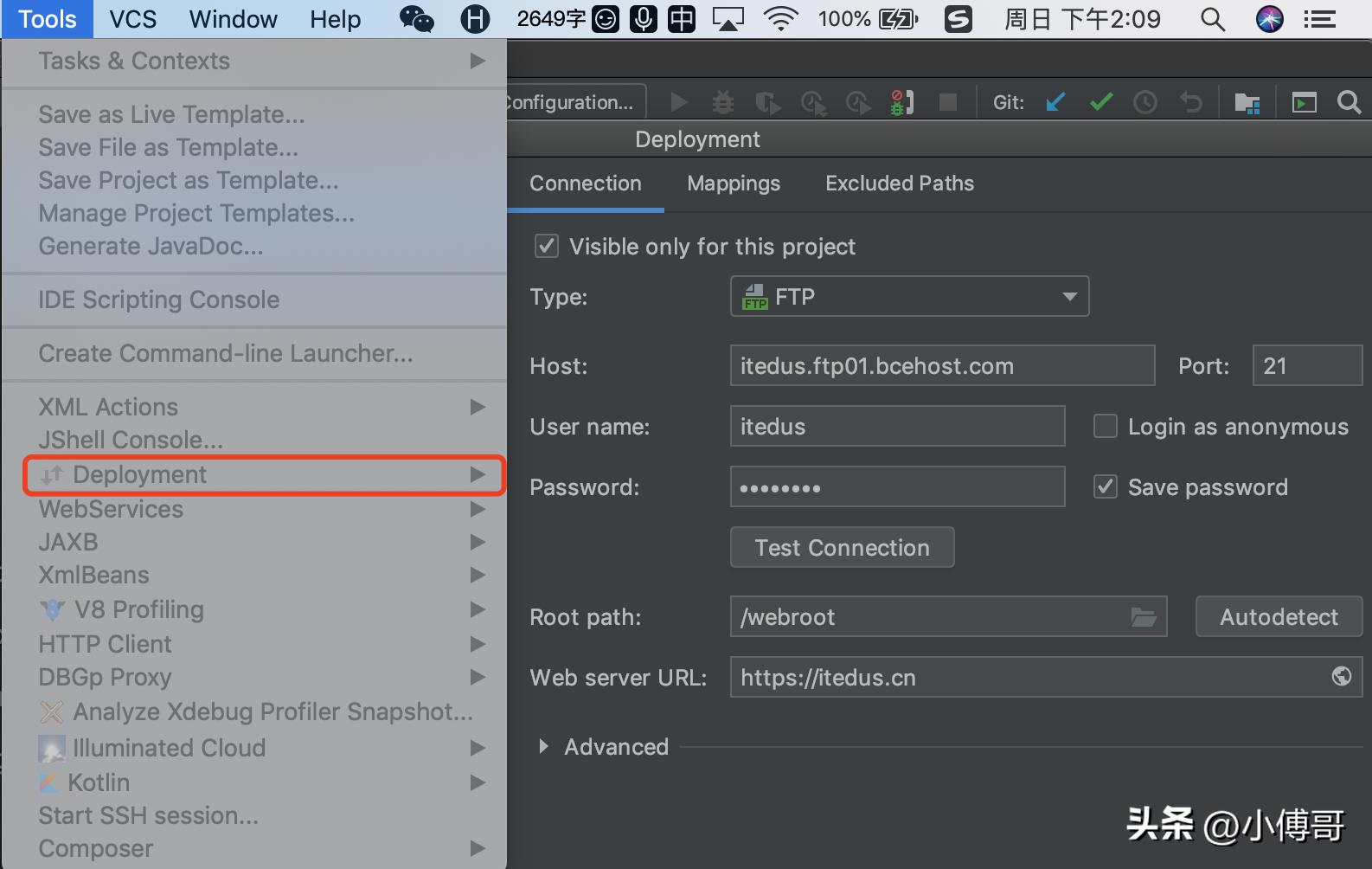
Task: Click the Search Everywhere magnifier in toolbar
Action: coord(1348,103)
